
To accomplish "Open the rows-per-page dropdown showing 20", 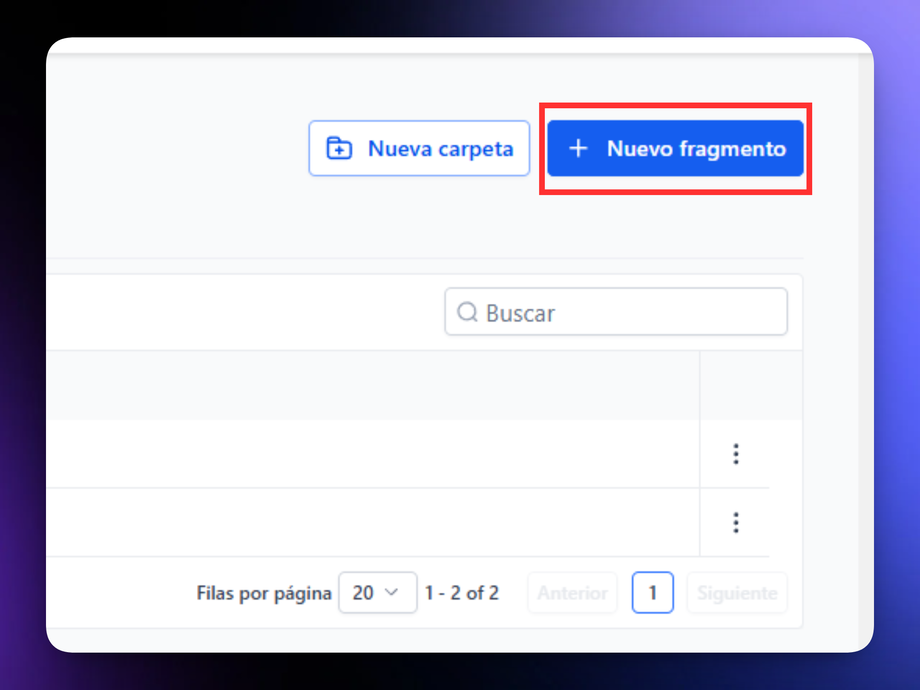I will (377, 593).
